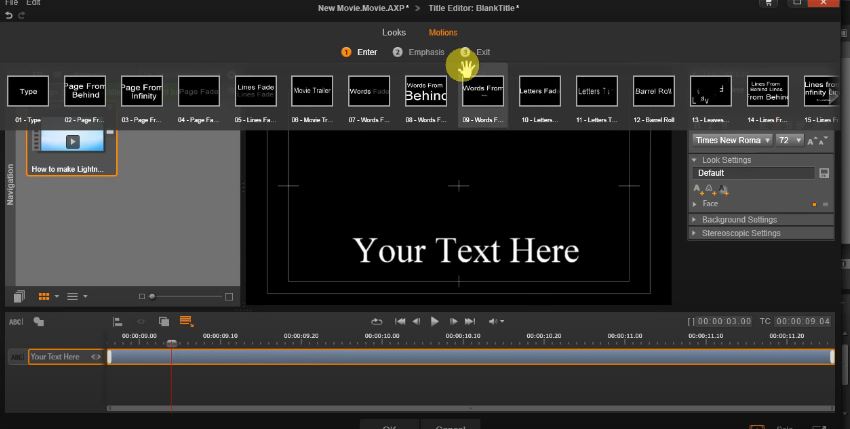This screenshot has height=429, width=850.
Task: Open the list view options dropdown
Action: click(85, 296)
